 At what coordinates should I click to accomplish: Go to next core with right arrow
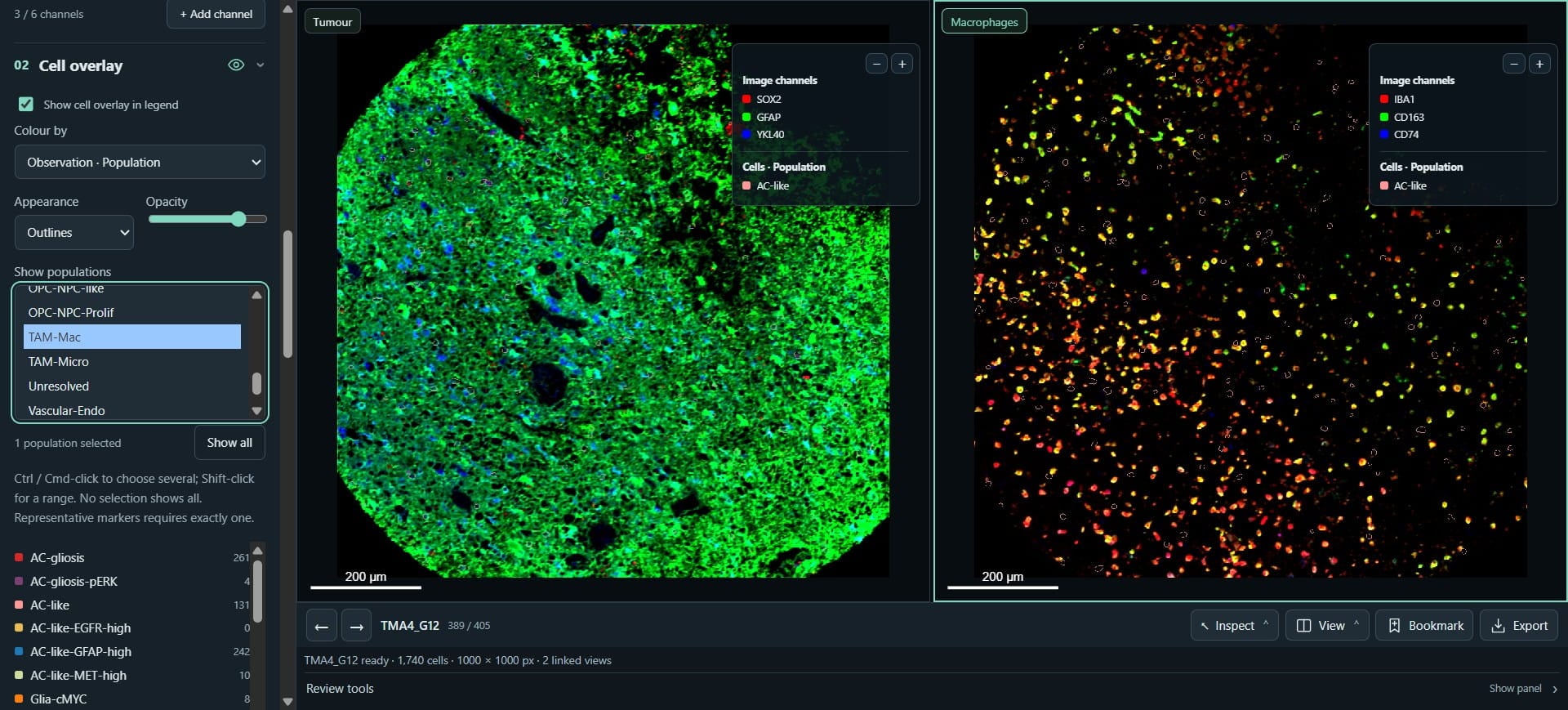(356, 626)
